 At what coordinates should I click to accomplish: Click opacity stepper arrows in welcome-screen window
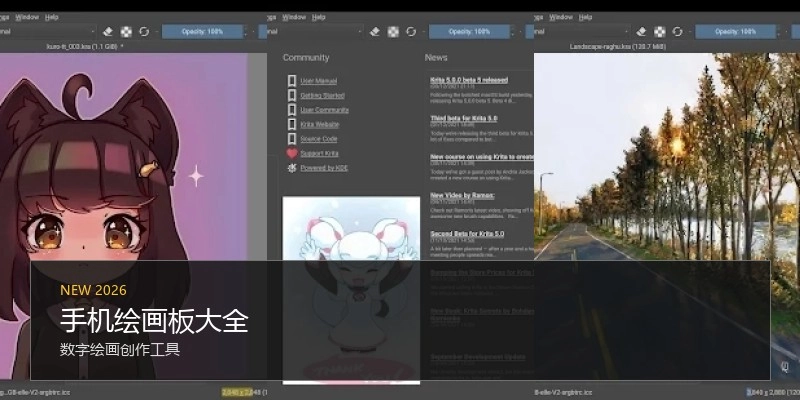coord(513,32)
